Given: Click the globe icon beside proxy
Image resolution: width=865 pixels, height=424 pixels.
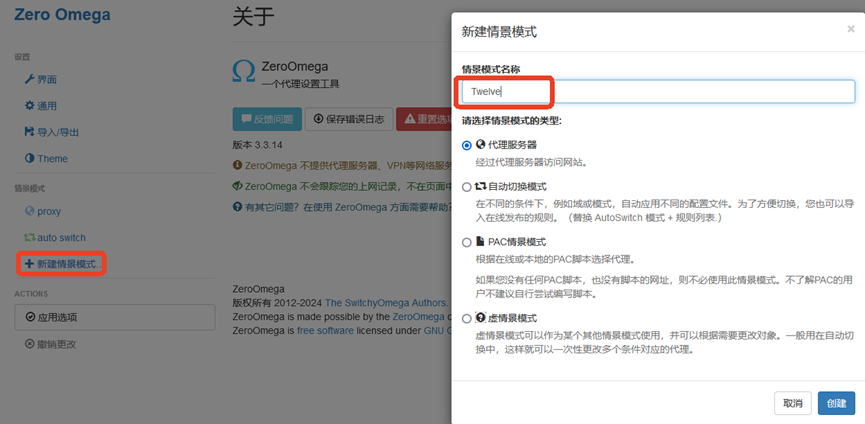Looking at the screenshot, I should pos(30,211).
